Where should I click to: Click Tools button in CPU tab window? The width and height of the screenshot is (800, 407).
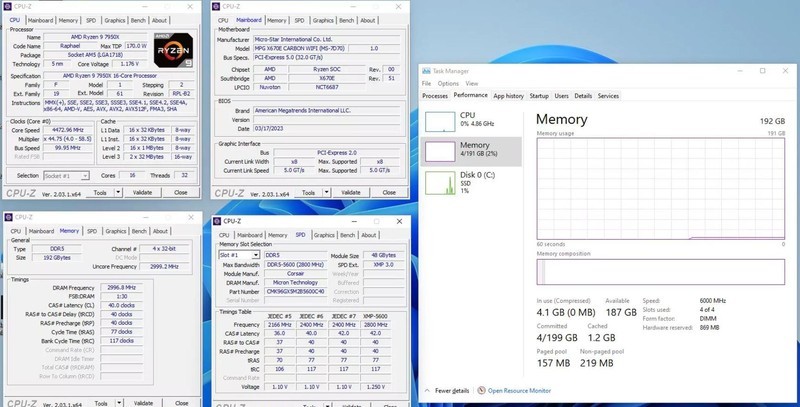pyautogui.click(x=100, y=192)
